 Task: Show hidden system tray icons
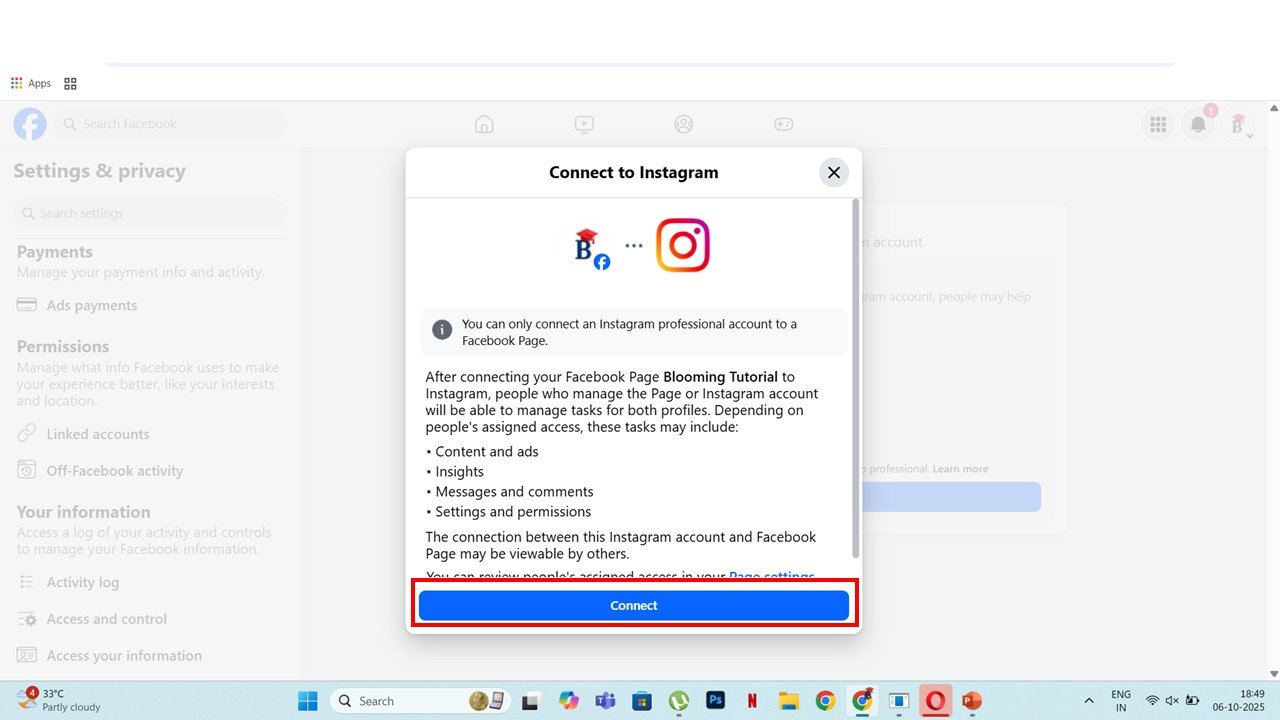[x=1088, y=701]
